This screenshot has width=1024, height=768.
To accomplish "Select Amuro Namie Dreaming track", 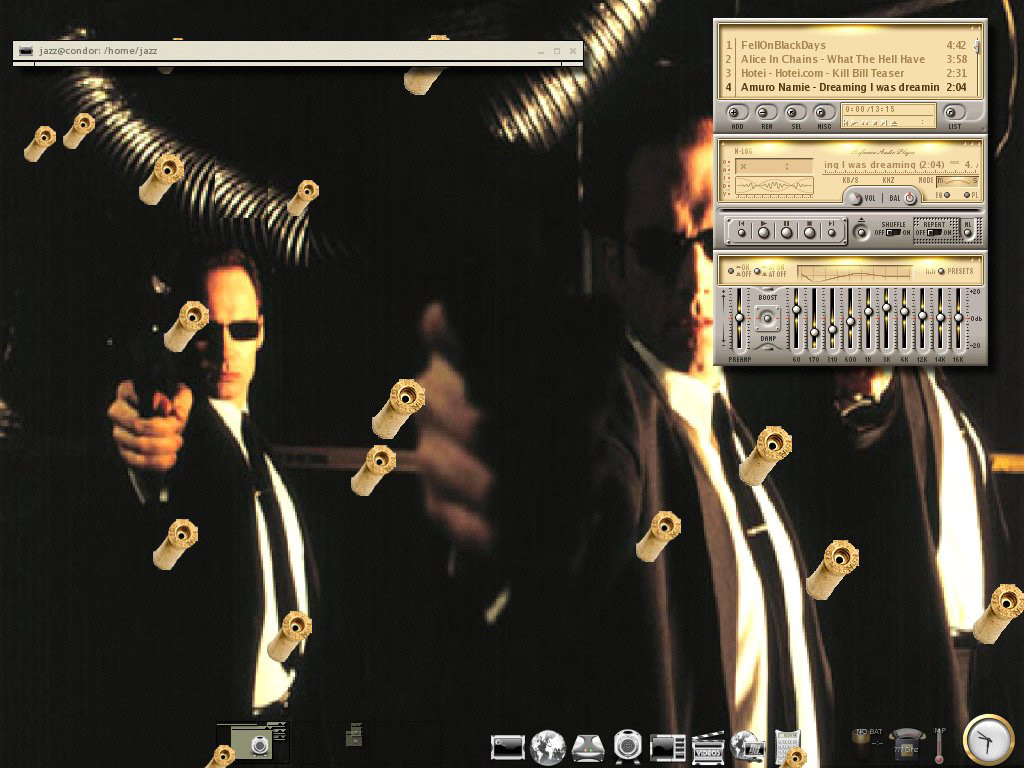I will (846, 87).
